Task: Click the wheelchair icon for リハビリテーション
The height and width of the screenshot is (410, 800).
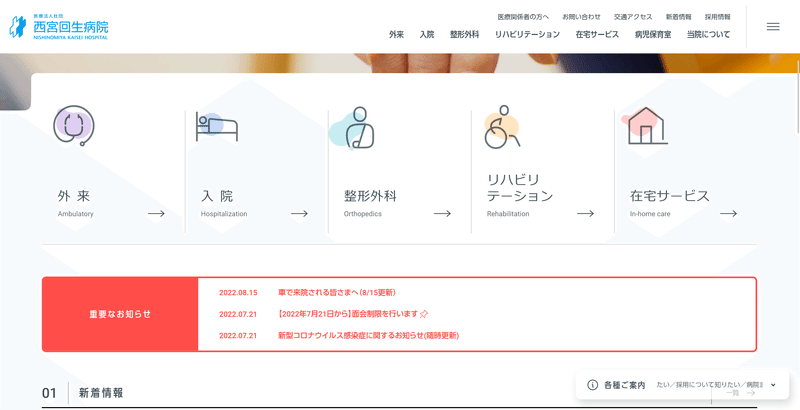Action: 502,127
